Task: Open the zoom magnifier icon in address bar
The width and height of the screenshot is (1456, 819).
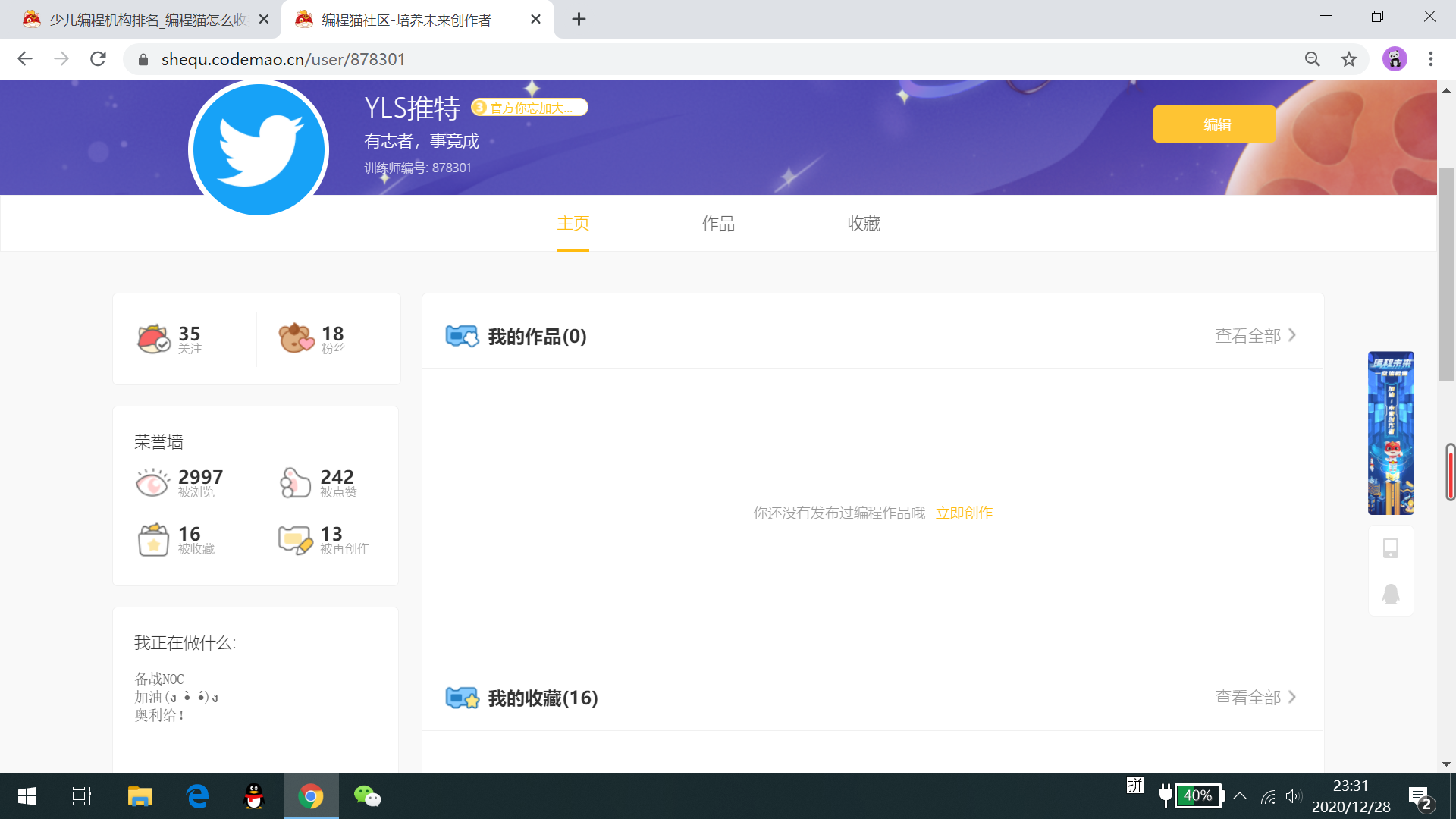Action: tap(1313, 59)
